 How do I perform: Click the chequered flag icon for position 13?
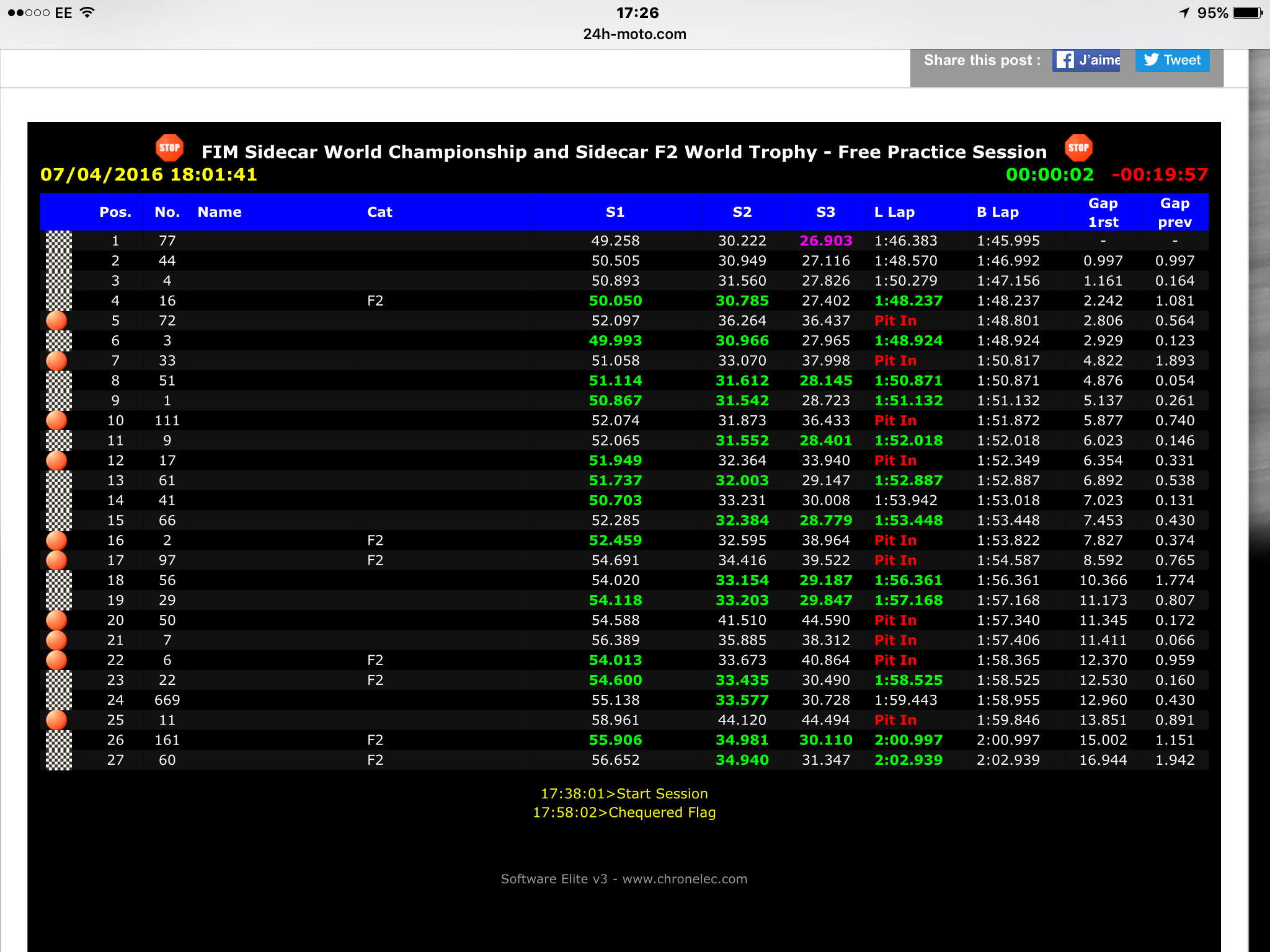coord(59,480)
